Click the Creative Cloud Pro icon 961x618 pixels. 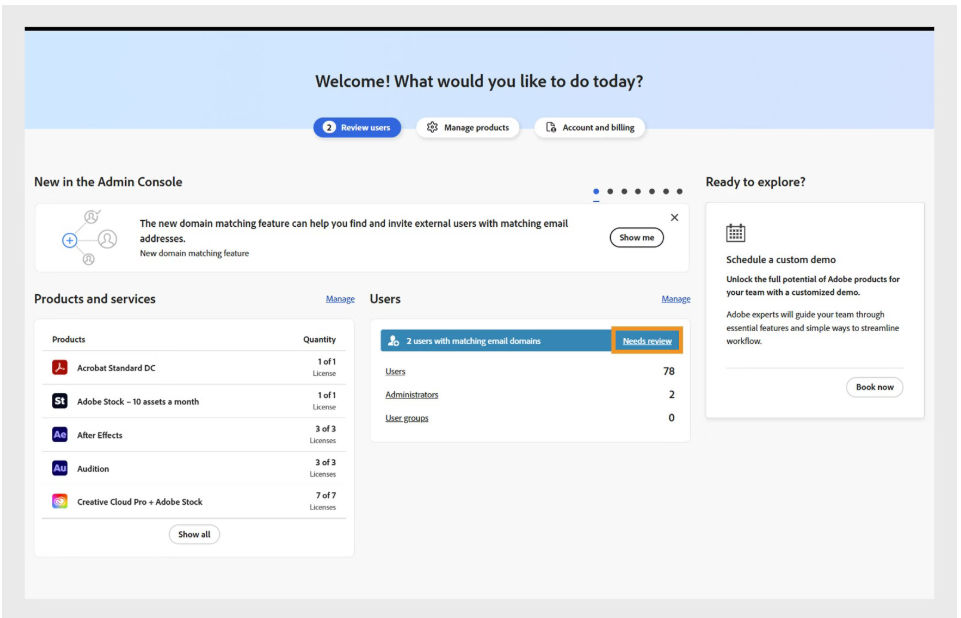[59, 502]
